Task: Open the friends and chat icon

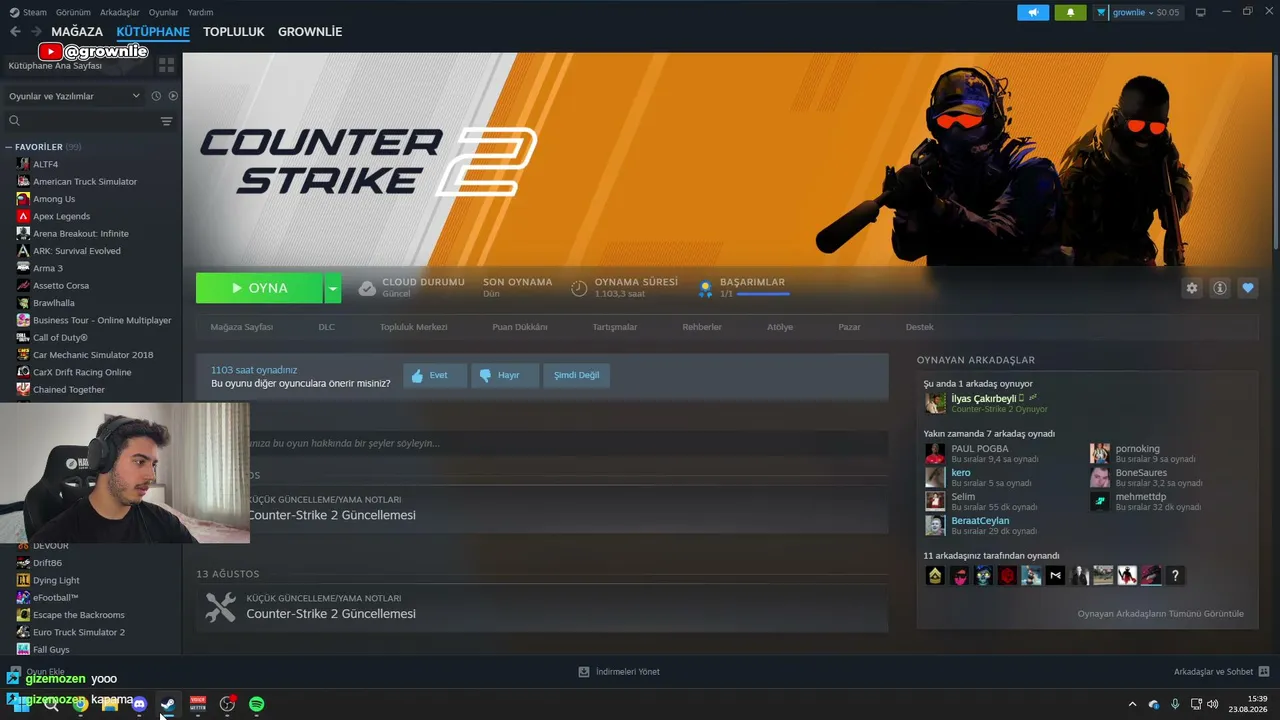Action: [1263, 671]
